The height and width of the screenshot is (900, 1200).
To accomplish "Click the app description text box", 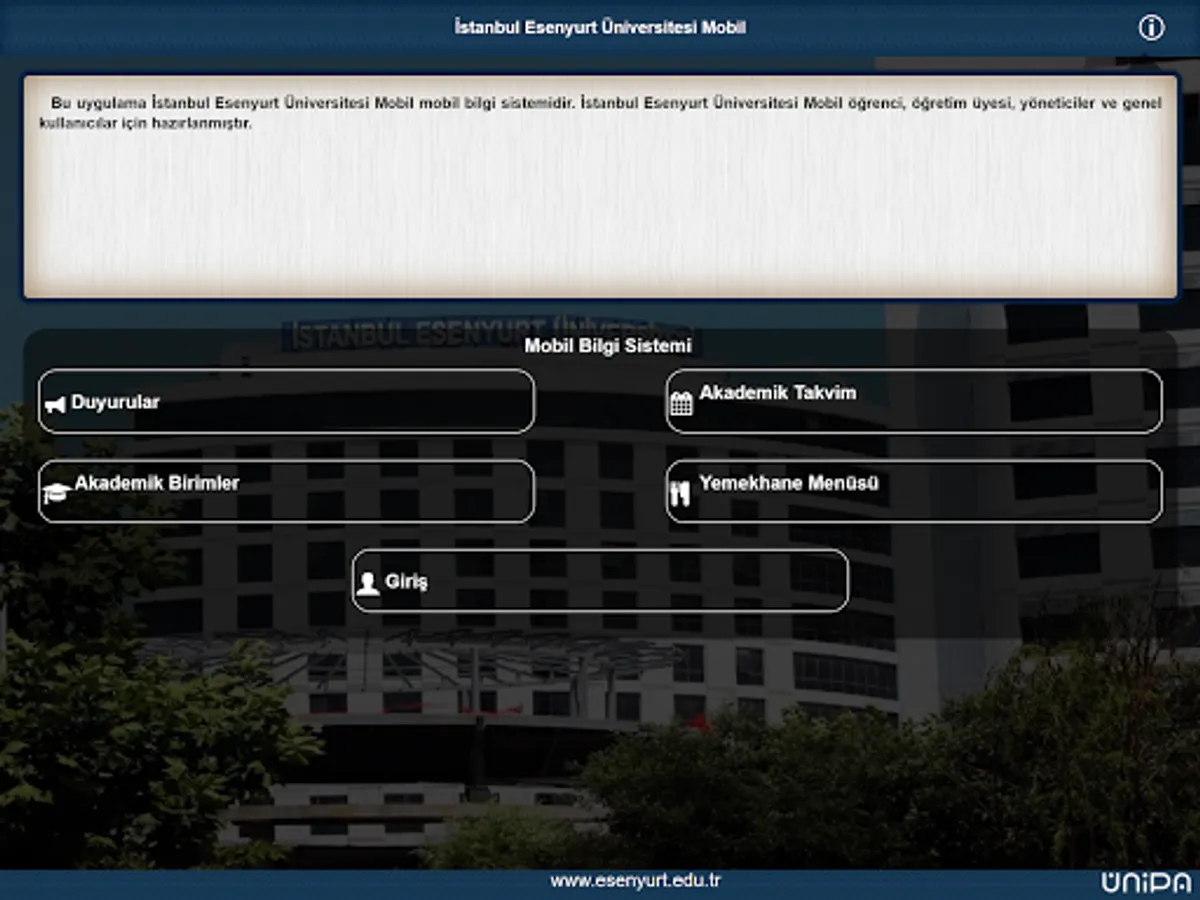I will [600, 187].
